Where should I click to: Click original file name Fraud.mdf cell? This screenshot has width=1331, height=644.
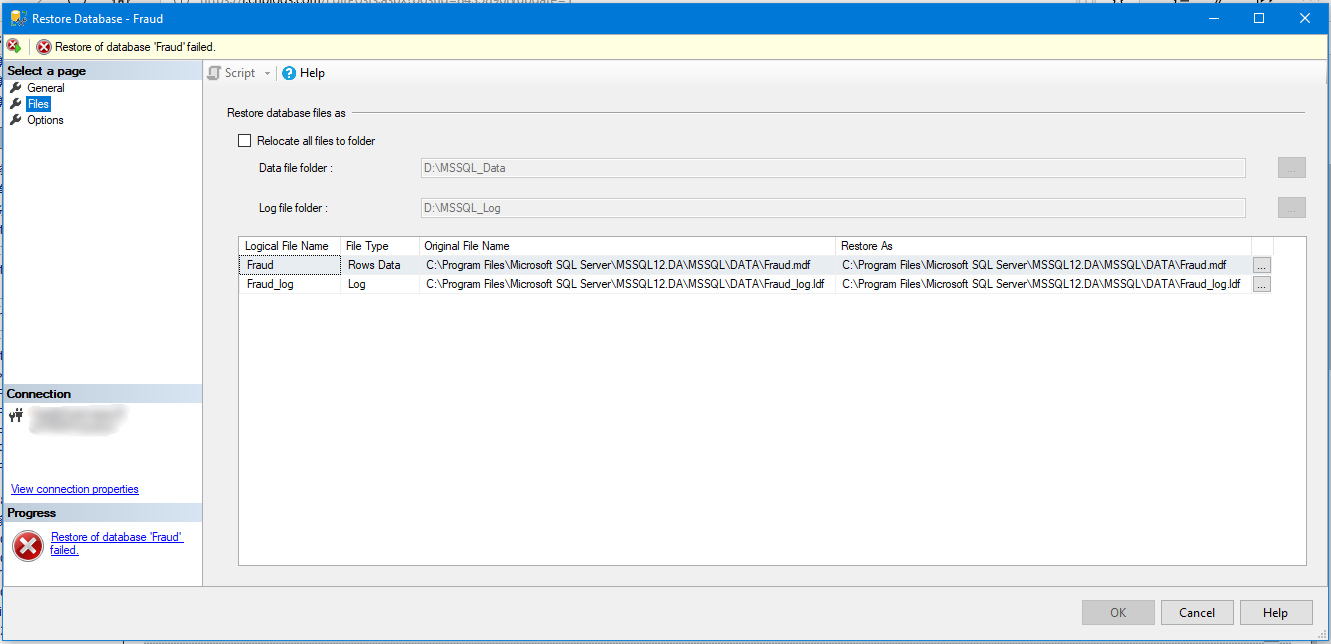[x=627, y=265]
